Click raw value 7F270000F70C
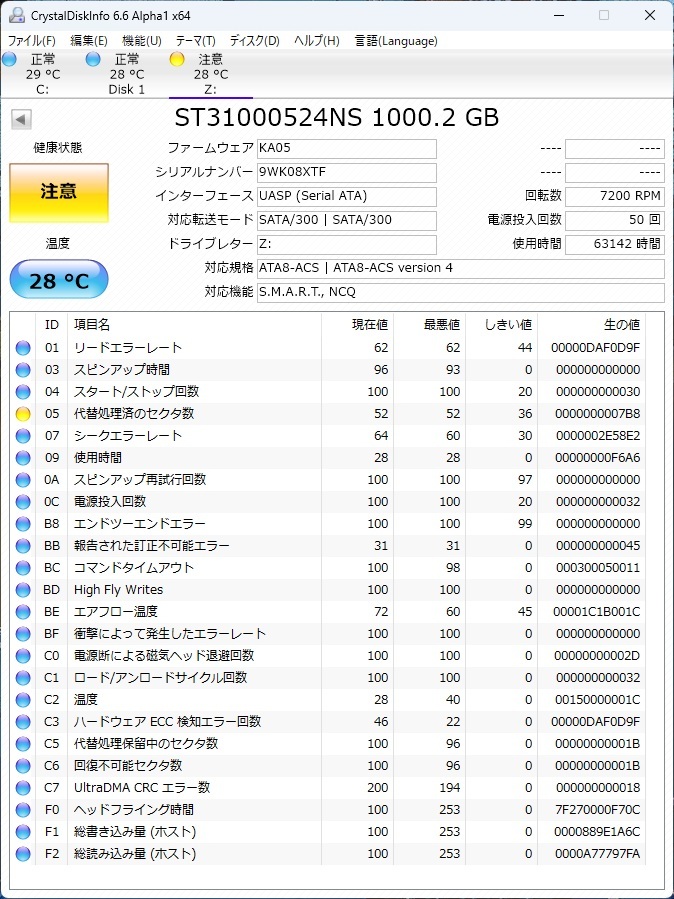The height and width of the screenshot is (899, 674). coord(598,810)
